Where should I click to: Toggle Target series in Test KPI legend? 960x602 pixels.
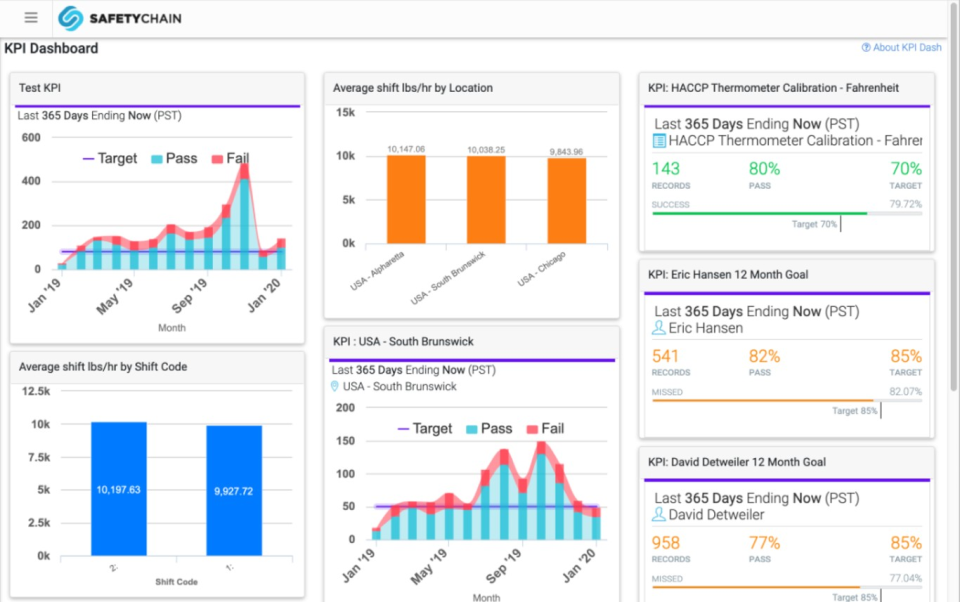(110, 159)
